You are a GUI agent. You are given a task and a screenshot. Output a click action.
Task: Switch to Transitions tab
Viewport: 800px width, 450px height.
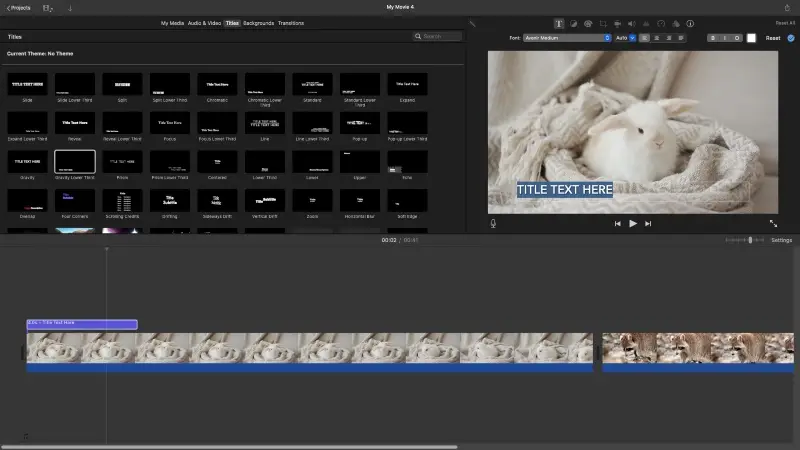point(291,23)
